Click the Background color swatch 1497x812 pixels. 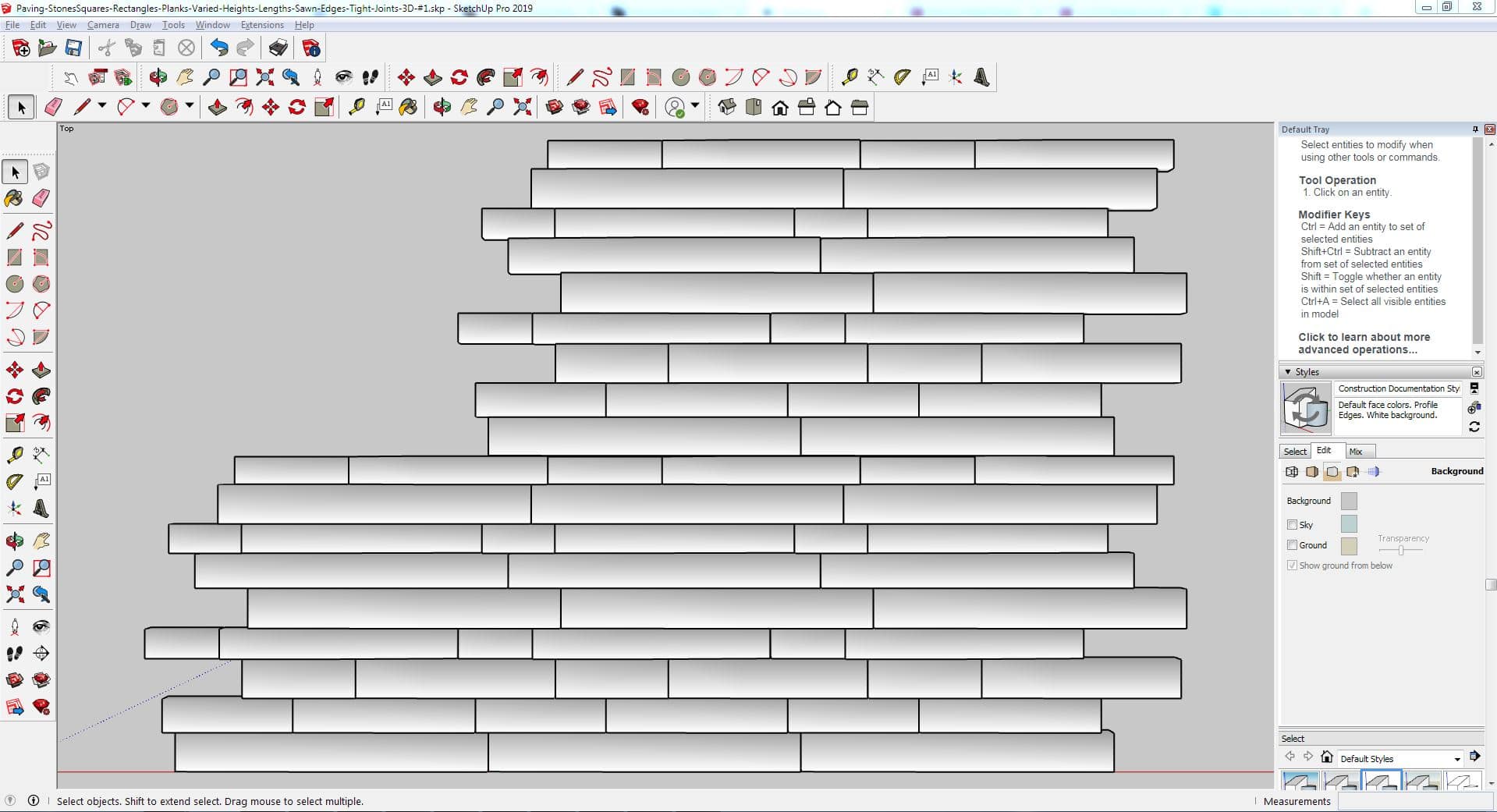[1348, 501]
